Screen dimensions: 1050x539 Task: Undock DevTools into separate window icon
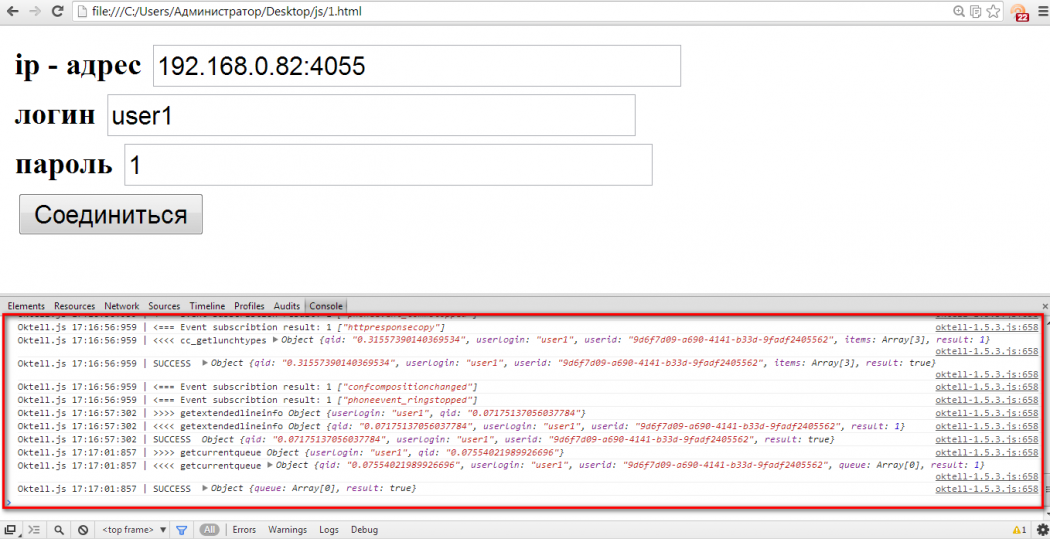10,530
